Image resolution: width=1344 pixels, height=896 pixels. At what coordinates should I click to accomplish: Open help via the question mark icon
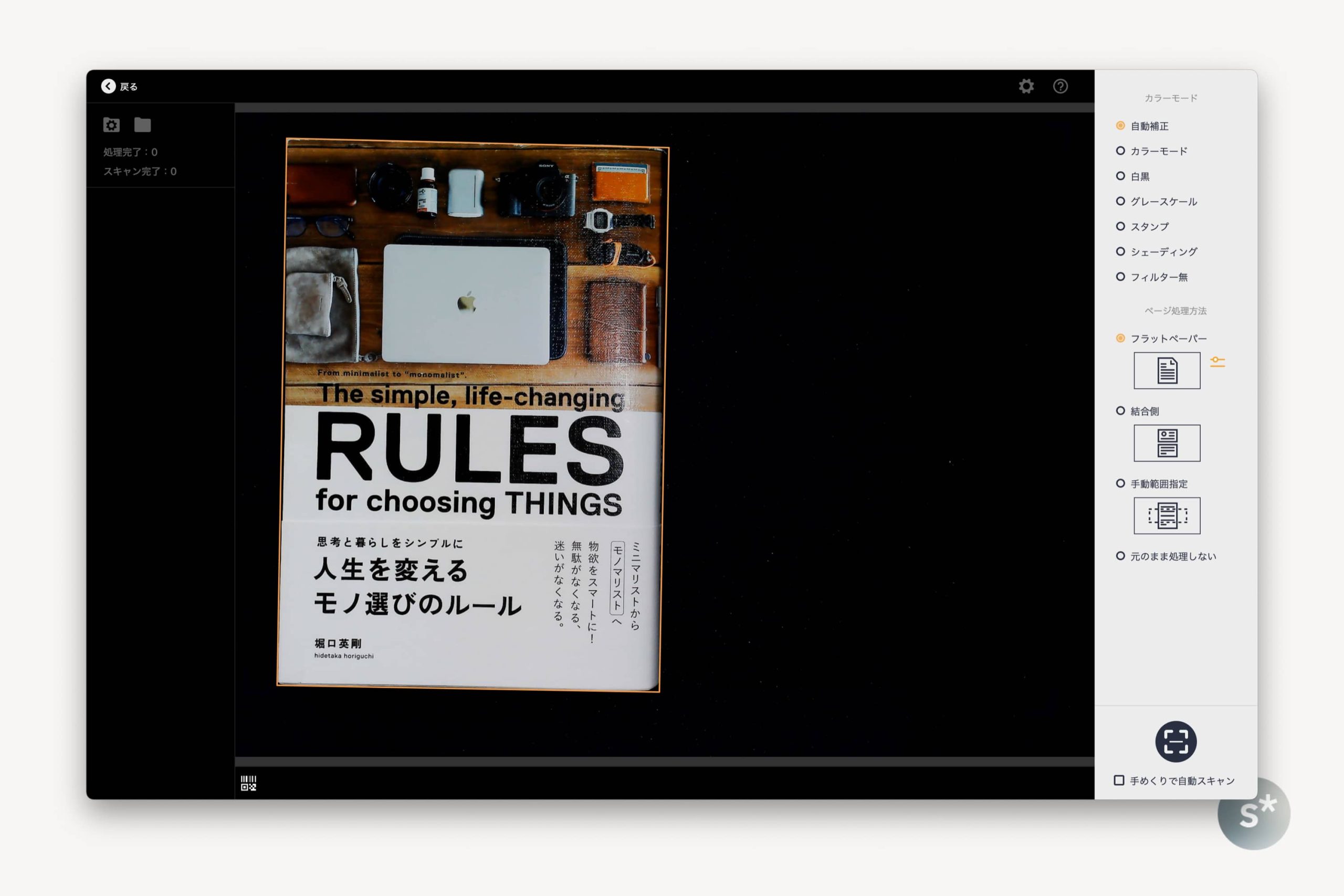coord(1060,86)
